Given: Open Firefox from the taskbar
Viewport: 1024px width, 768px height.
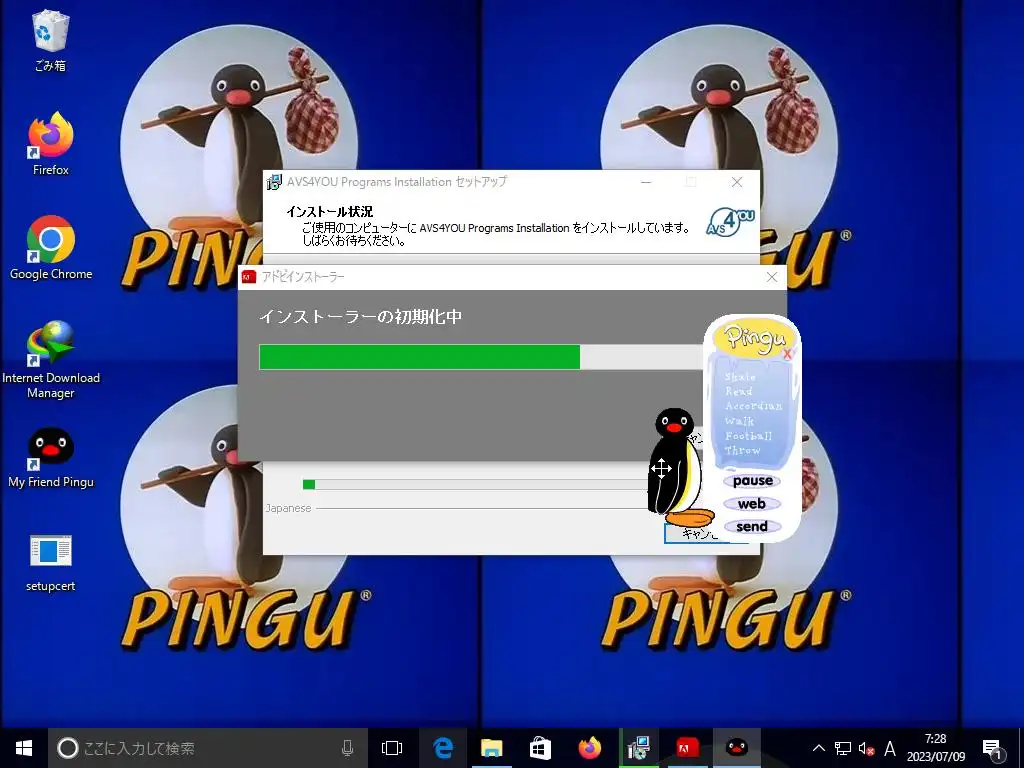Looking at the screenshot, I should coord(589,748).
